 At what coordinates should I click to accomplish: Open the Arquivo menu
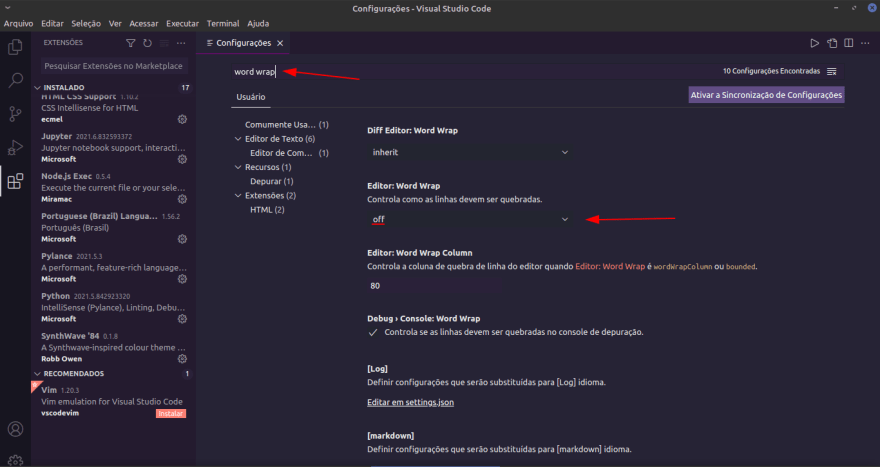coord(19,24)
